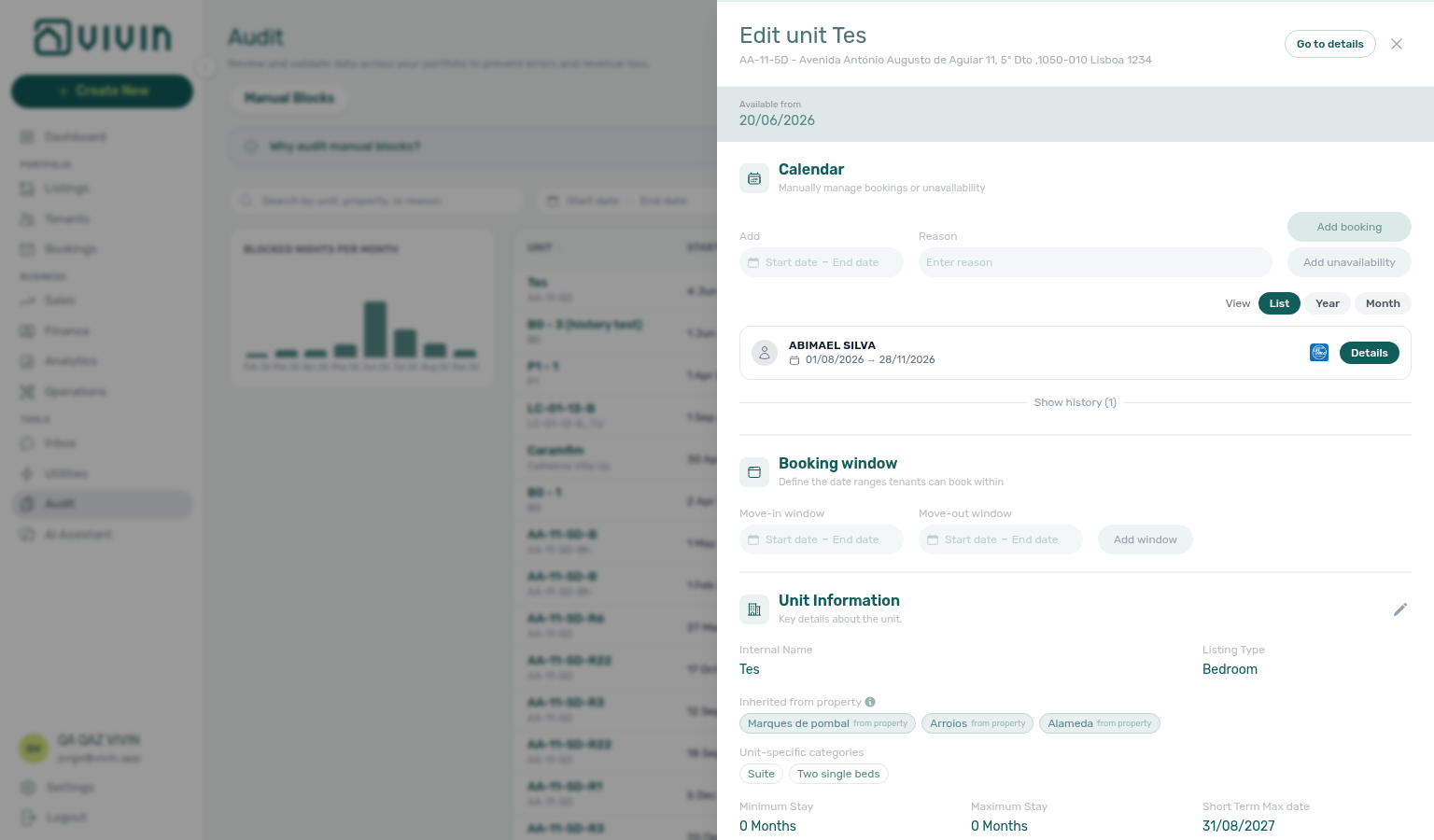Click the Add unavailability button

(x=1349, y=262)
